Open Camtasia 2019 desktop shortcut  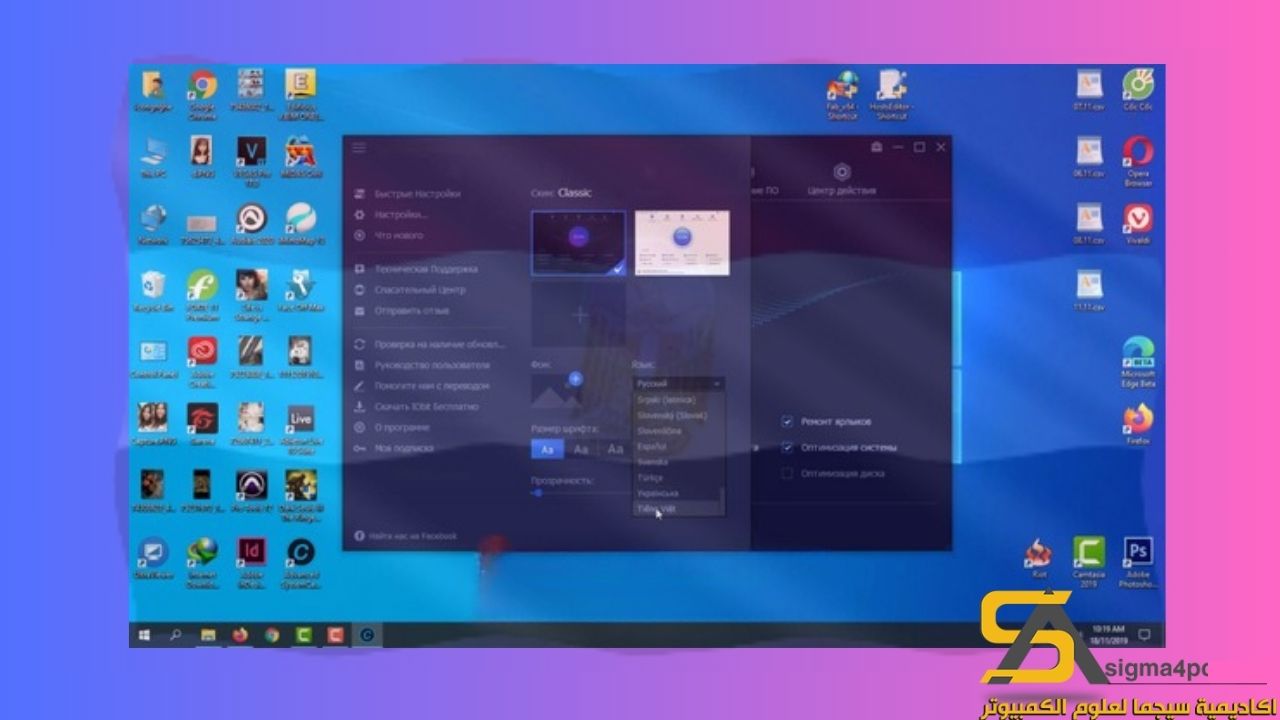click(x=1089, y=561)
